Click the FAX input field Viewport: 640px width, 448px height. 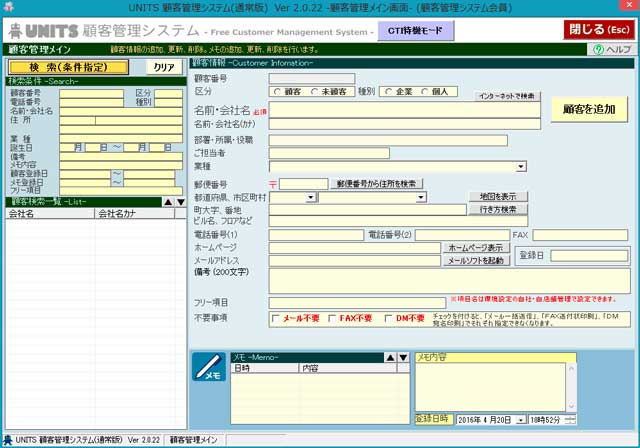[580, 235]
